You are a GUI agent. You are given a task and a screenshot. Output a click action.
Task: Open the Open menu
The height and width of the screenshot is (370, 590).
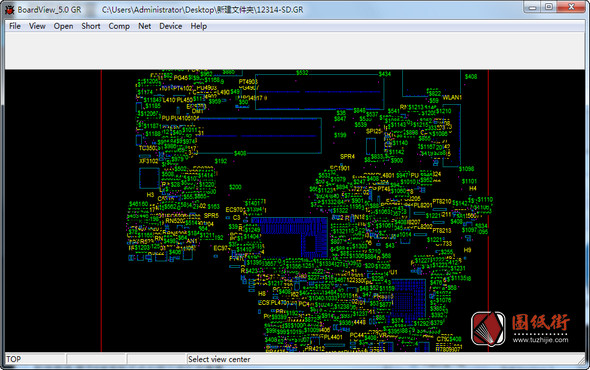[x=63, y=26]
